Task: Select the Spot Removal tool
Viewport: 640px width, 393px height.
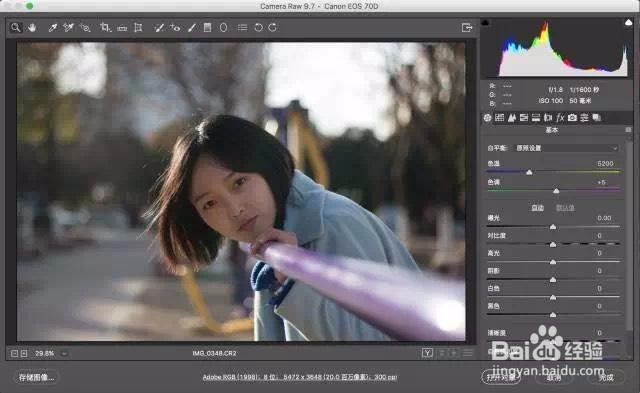Action: [159, 28]
